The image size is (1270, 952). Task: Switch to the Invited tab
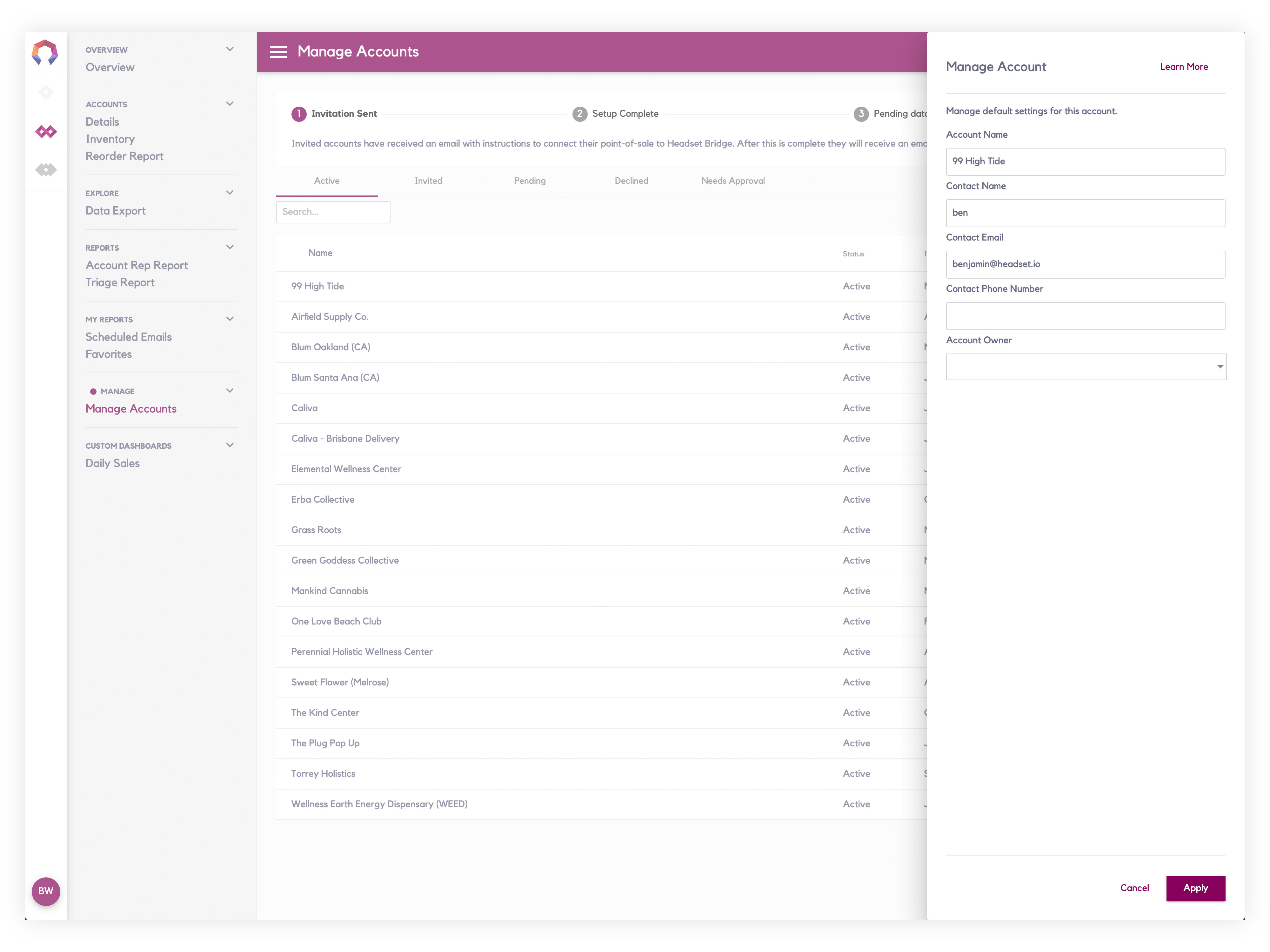(428, 181)
